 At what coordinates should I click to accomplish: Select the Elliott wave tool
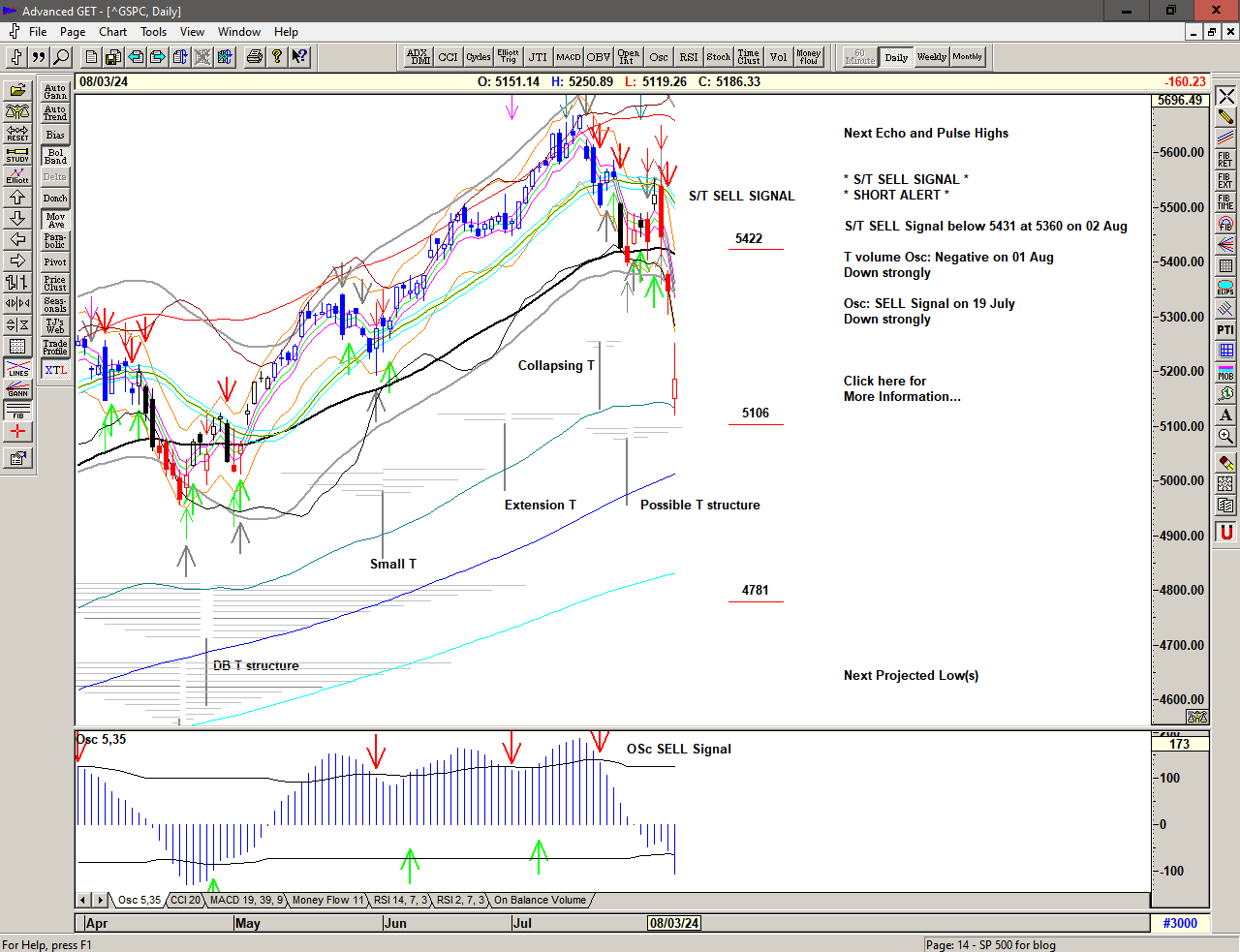(x=17, y=175)
